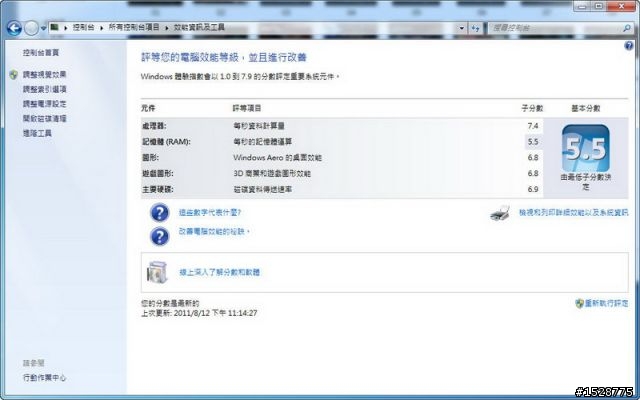The height and width of the screenshot is (400, 640).
Task: Refresh the page with the refresh button
Action: (475, 28)
